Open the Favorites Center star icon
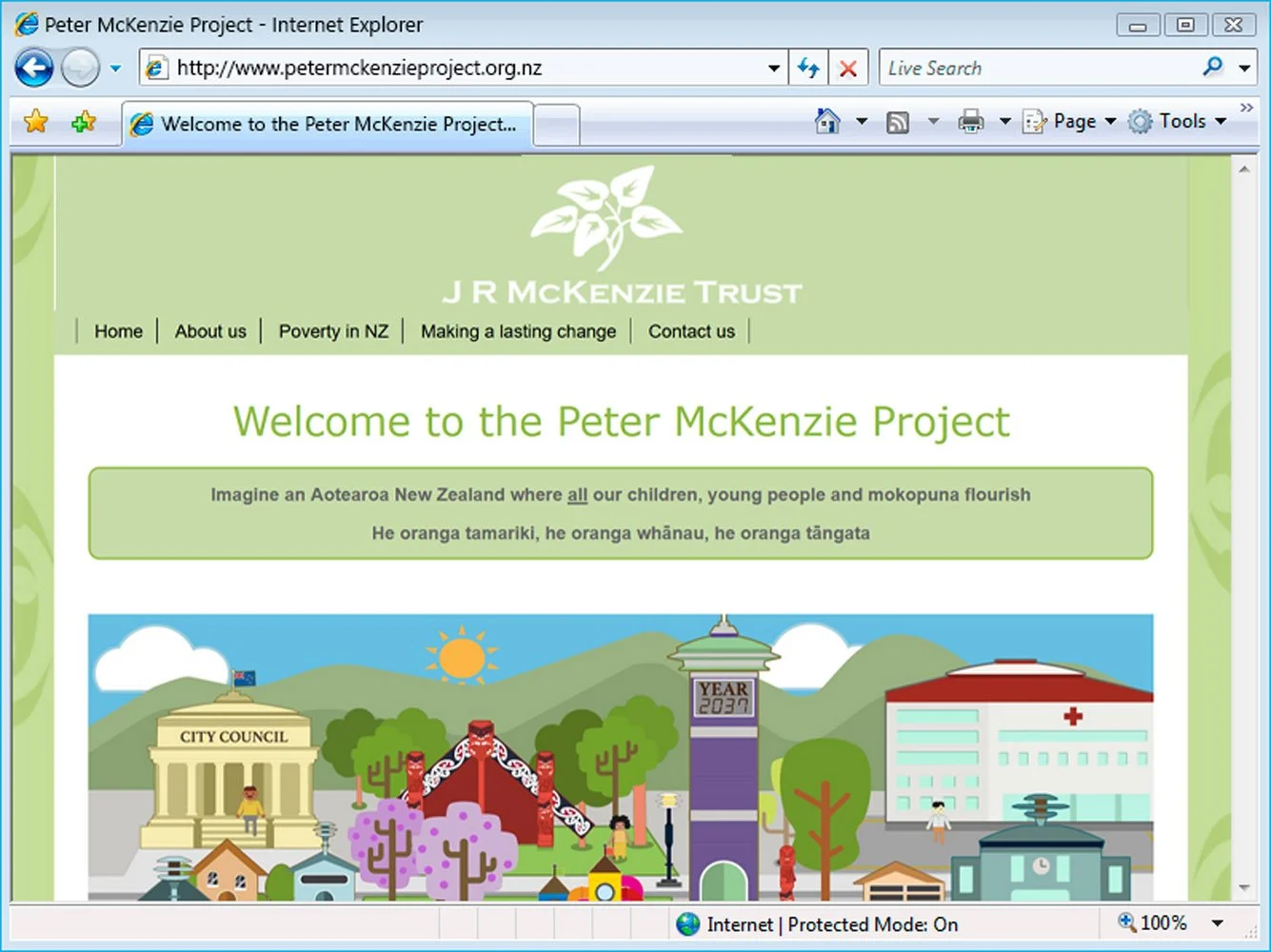The width and height of the screenshot is (1271, 952). pos(36,122)
